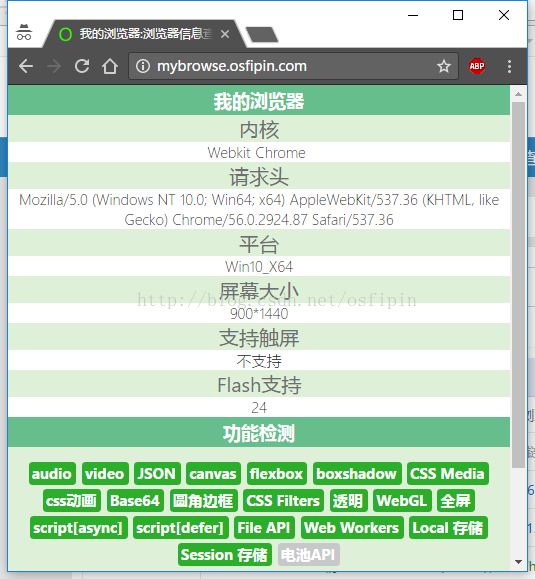Click the browser back arrow
Screen dimensions: 535x579
click(26, 66)
